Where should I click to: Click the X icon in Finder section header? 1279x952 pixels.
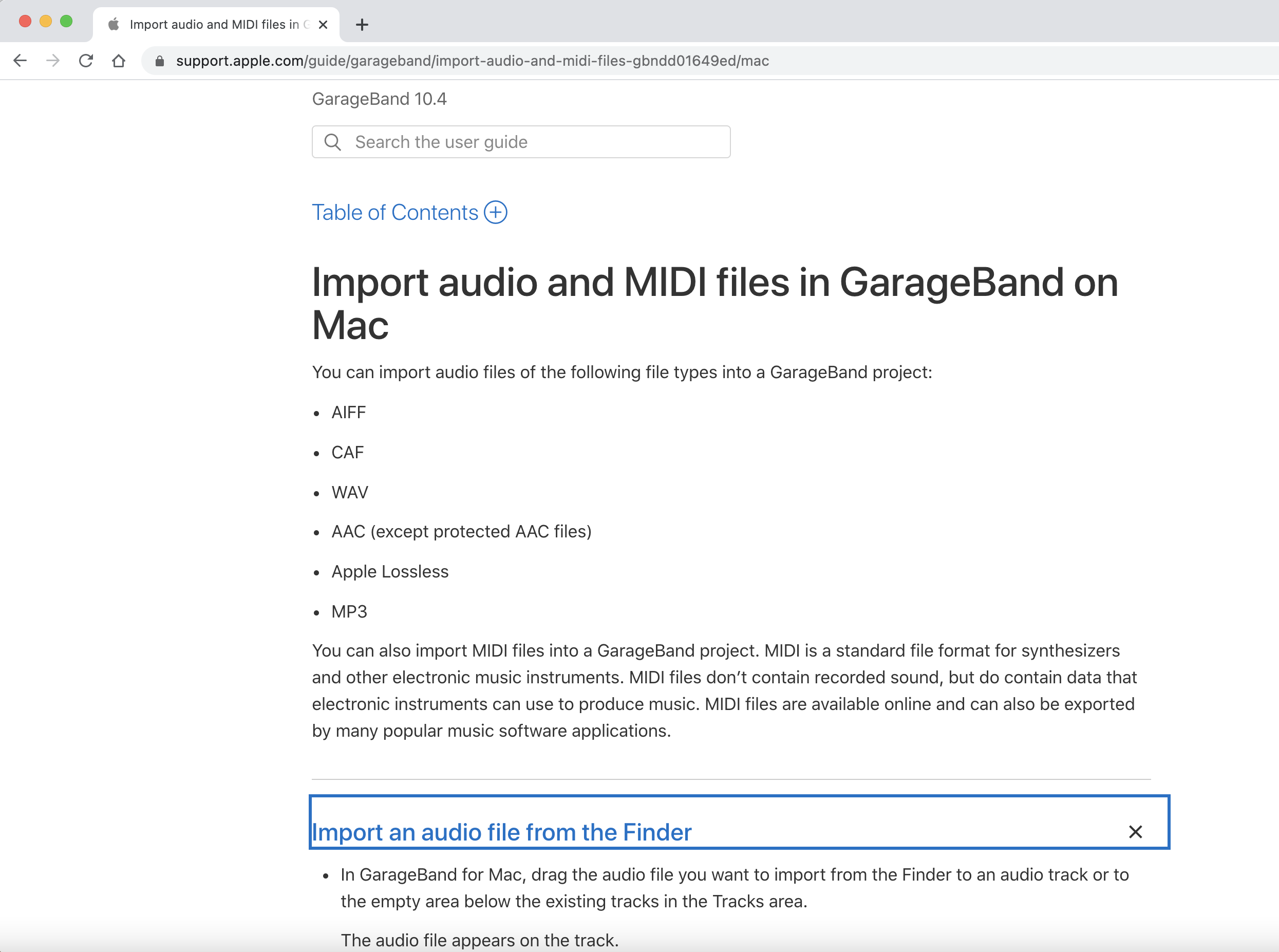click(1135, 832)
